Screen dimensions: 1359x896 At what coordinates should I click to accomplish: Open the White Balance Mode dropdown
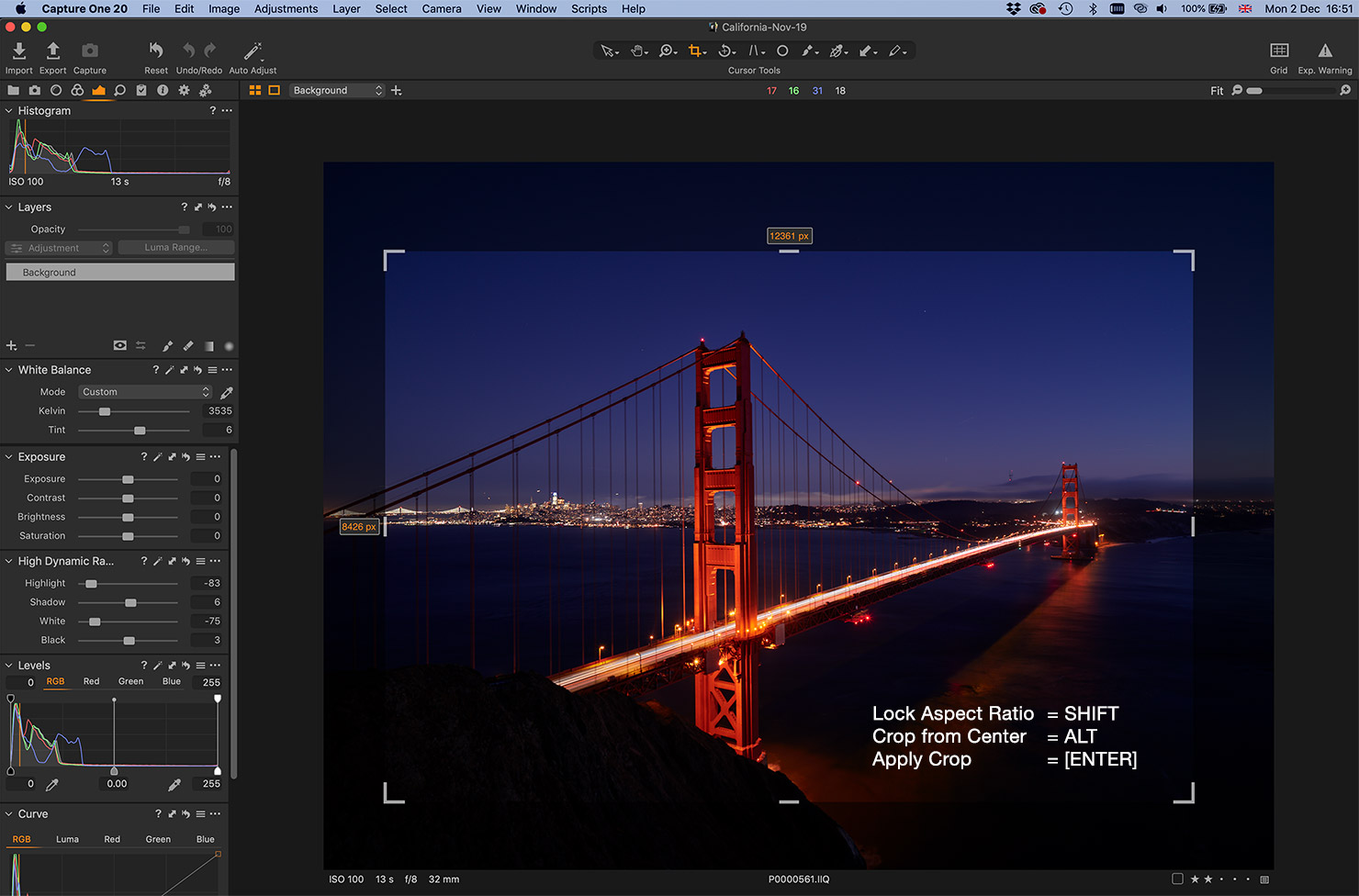145,392
